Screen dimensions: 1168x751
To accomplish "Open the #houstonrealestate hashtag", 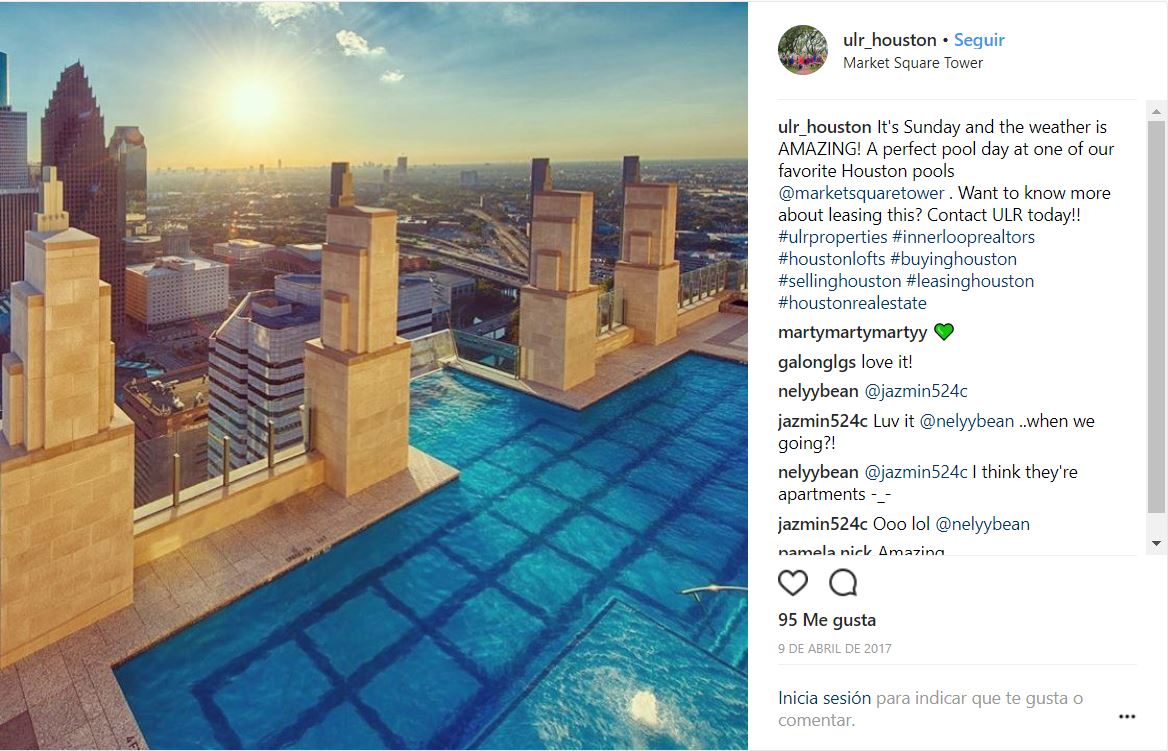I will (x=852, y=303).
